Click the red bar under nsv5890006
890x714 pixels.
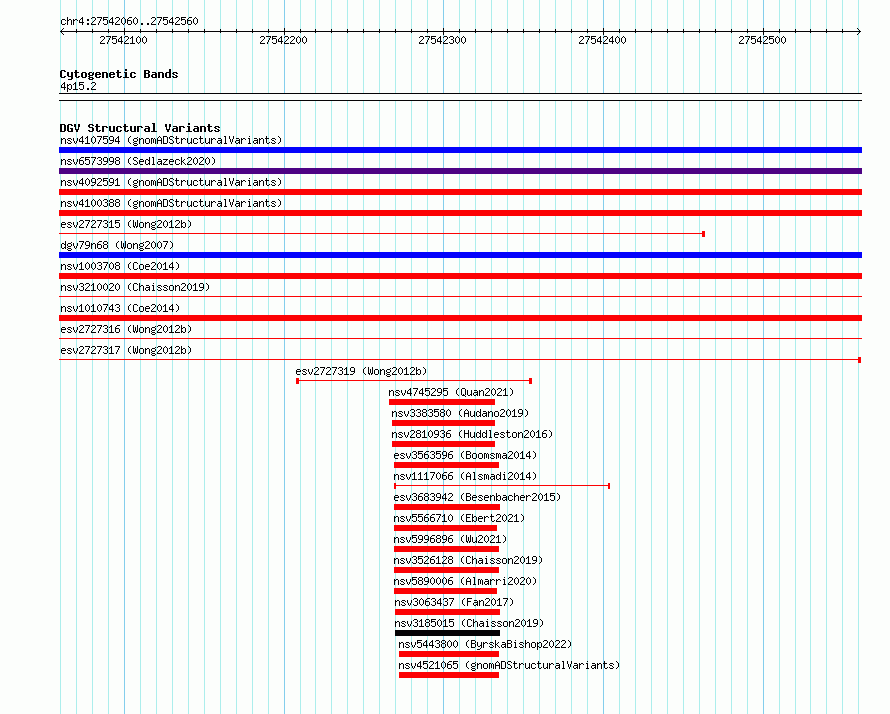pyautogui.click(x=446, y=591)
